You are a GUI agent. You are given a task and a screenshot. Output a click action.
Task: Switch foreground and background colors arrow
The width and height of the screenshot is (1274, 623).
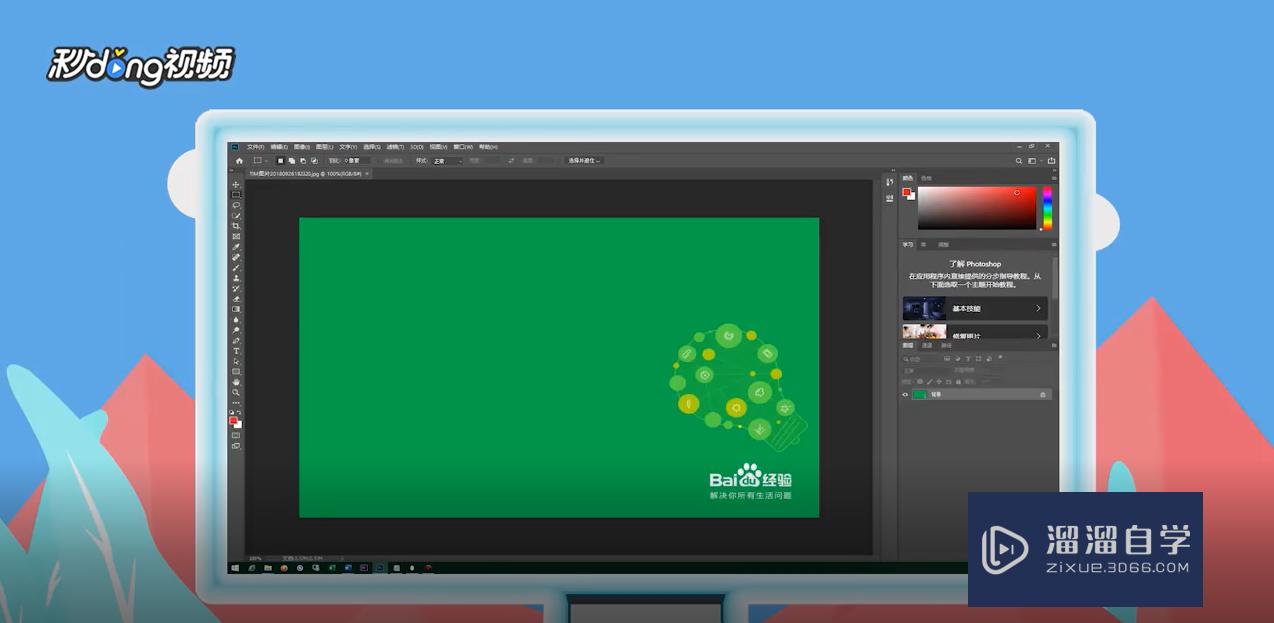click(239, 412)
